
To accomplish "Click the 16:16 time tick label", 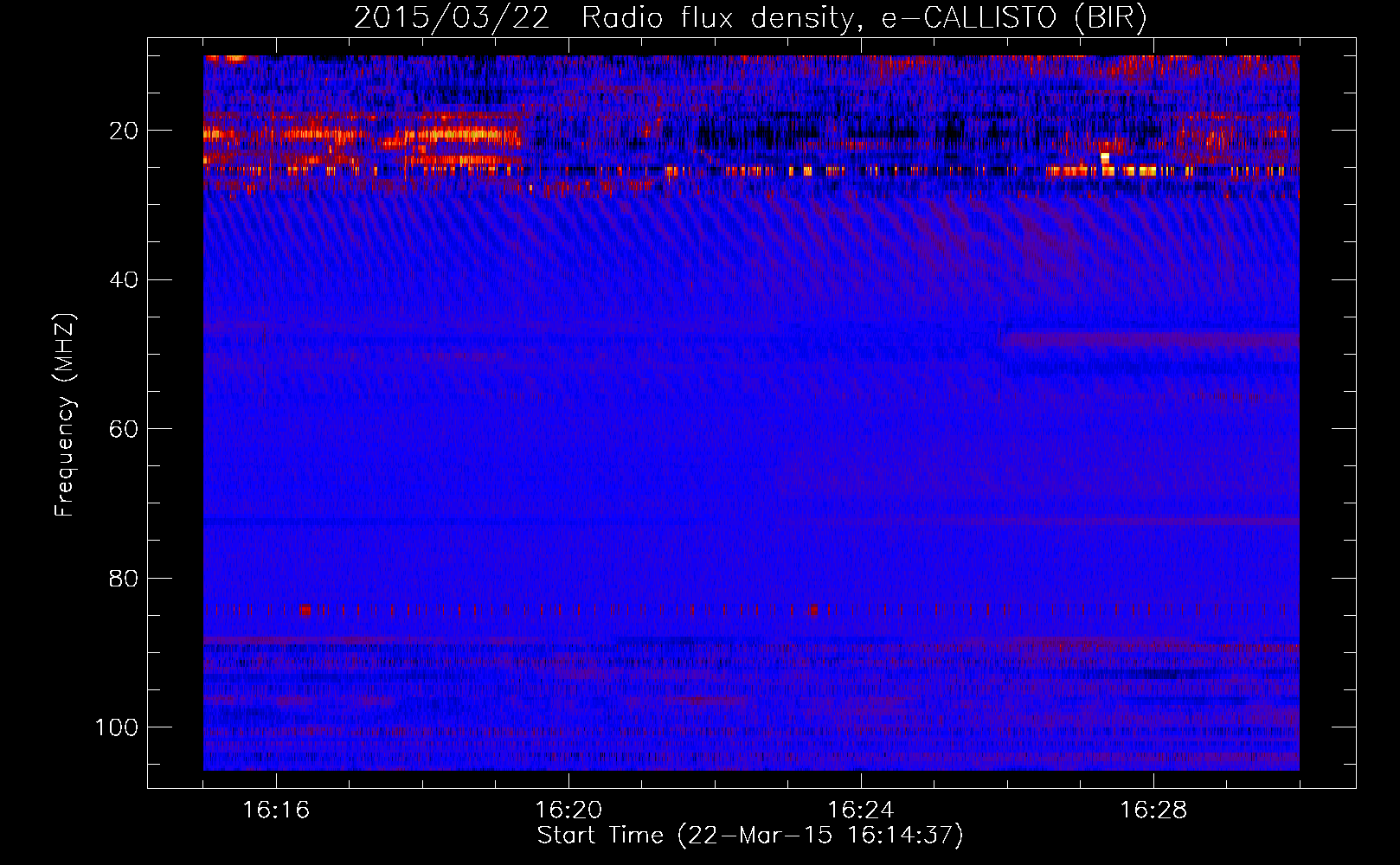I will click(x=276, y=811).
